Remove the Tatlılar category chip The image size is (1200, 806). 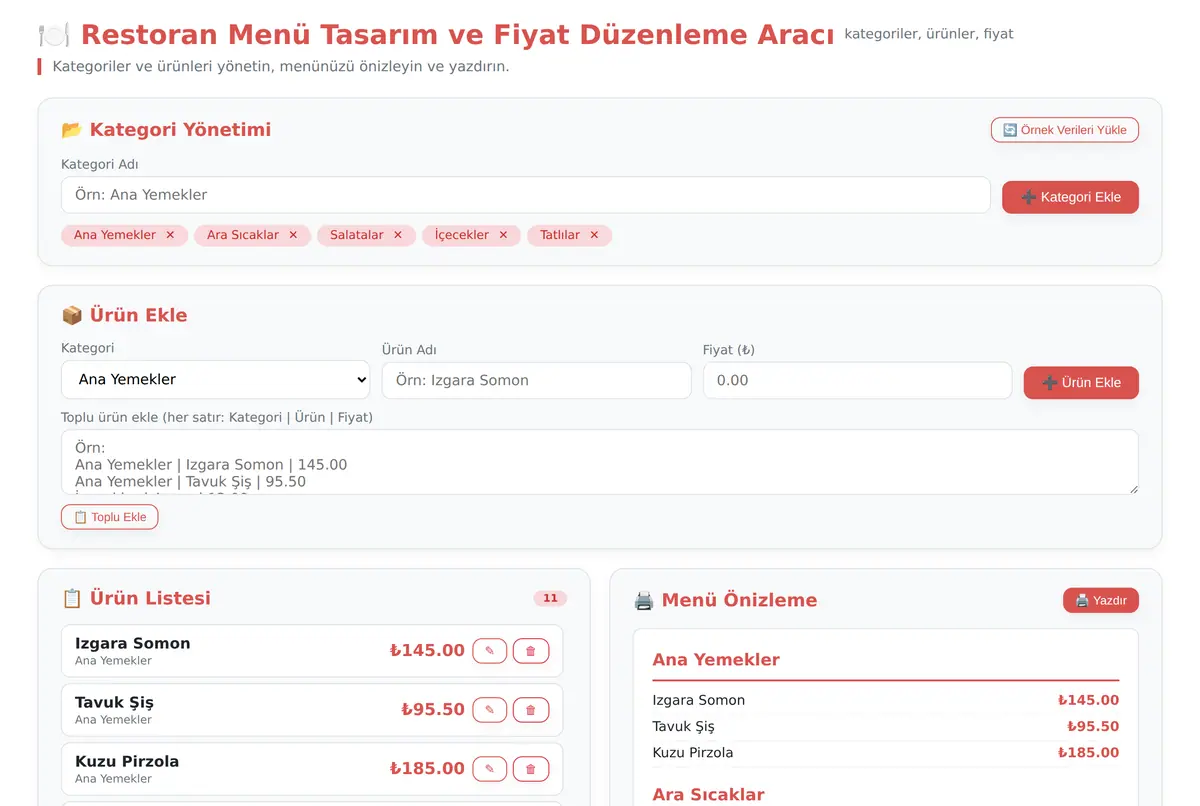[594, 235]
